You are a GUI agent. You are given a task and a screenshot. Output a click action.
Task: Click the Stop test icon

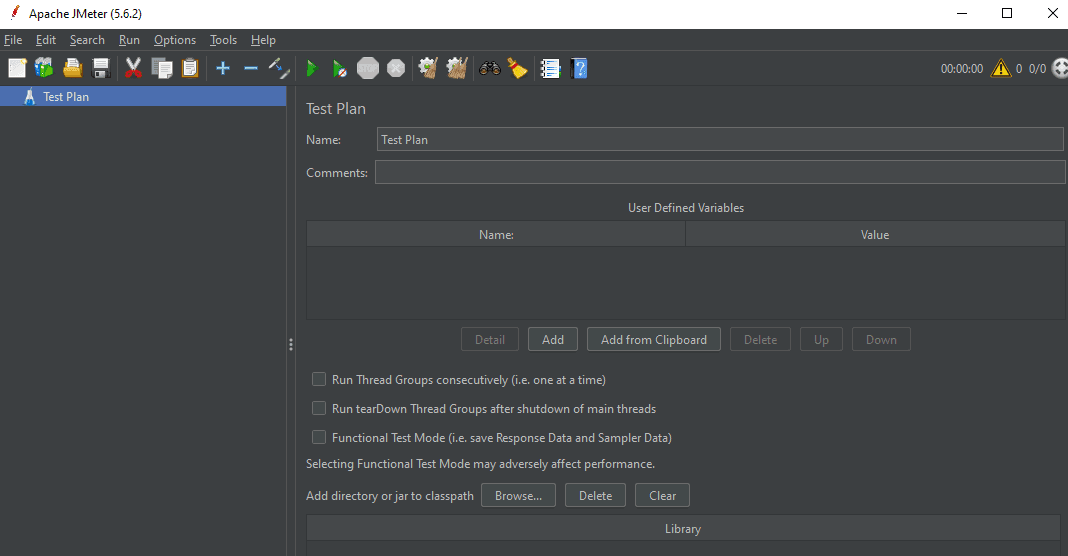click(368, 68)
